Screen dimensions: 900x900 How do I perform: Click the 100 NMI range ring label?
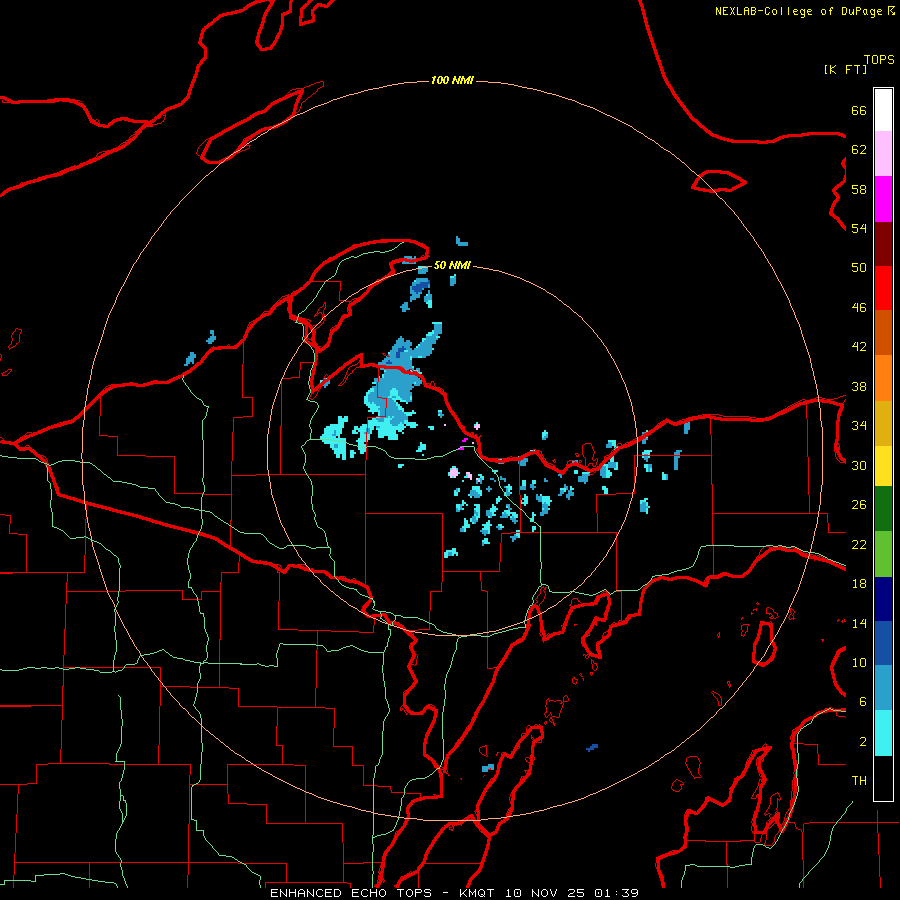452,80
